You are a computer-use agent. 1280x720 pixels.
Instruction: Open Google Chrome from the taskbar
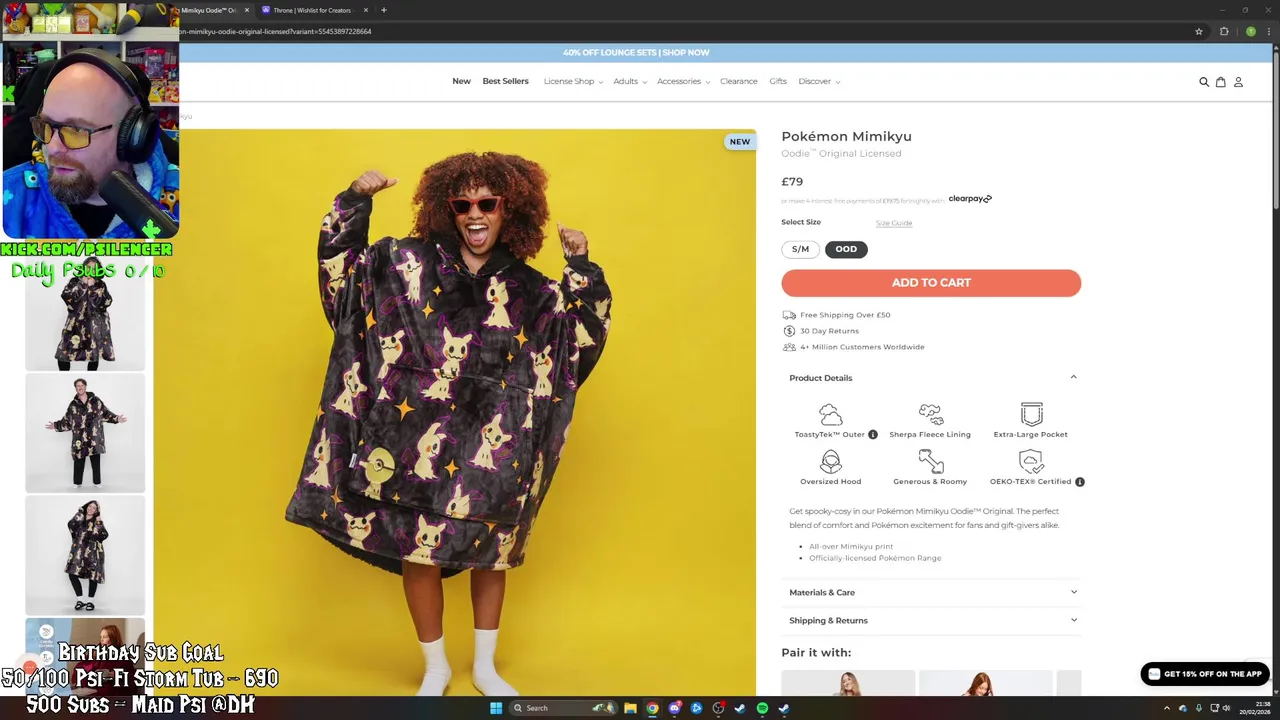click(652, 708)
